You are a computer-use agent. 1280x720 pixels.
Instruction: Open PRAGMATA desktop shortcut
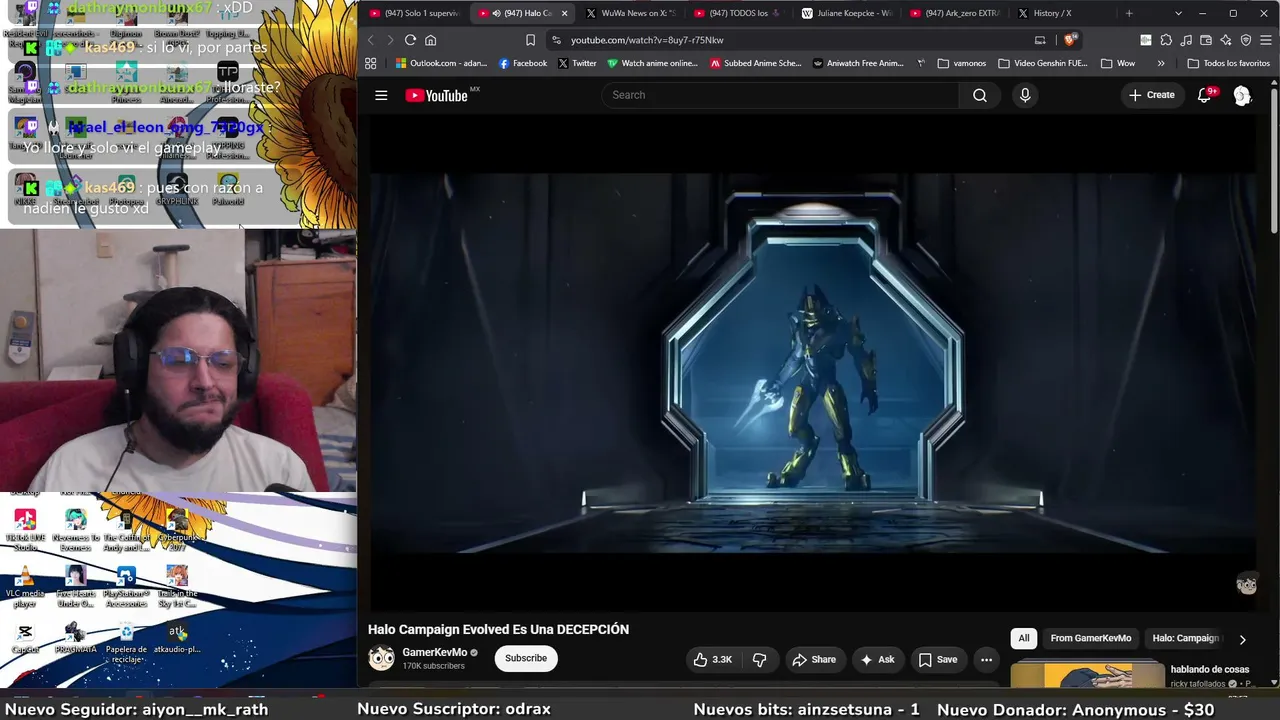click(75, 638)
